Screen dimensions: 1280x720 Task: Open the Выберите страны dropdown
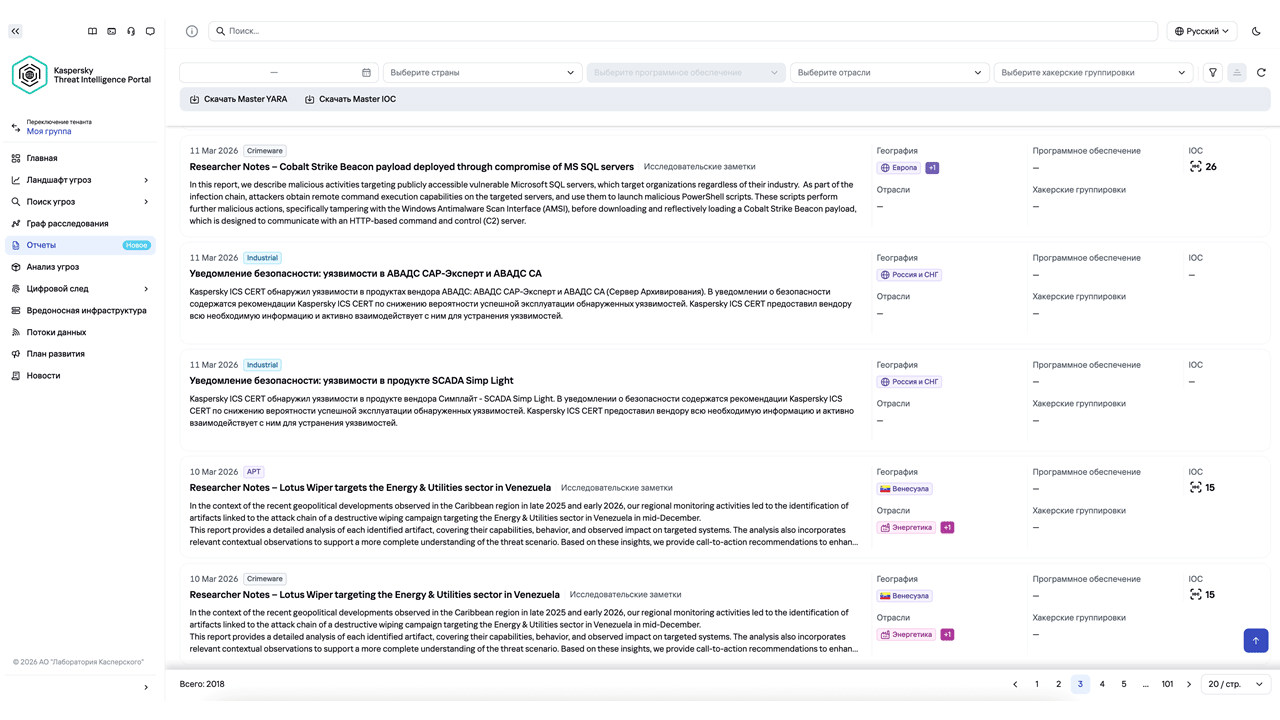pos(483,72)
